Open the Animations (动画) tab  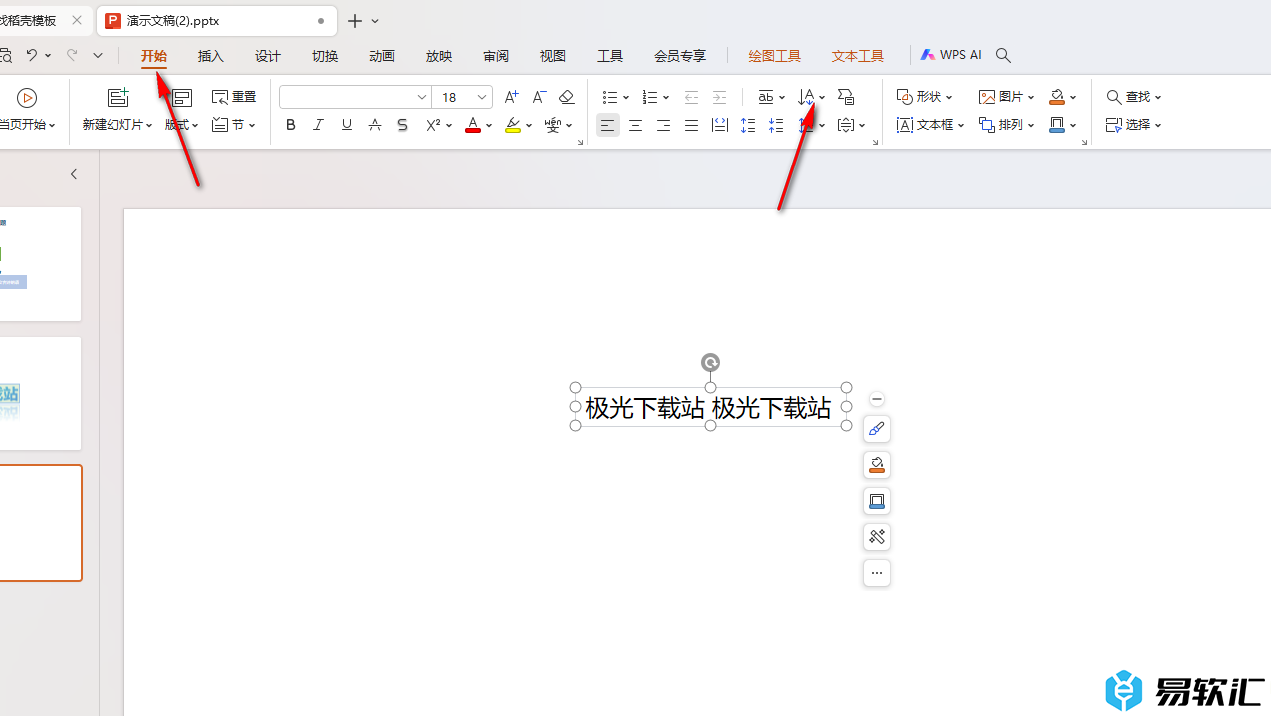(382, 56)
